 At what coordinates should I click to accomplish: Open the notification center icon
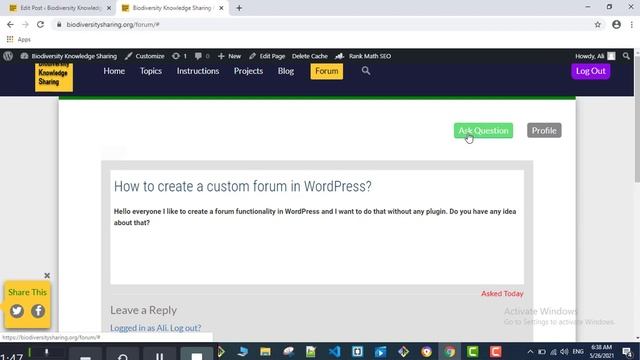point(627,351)
